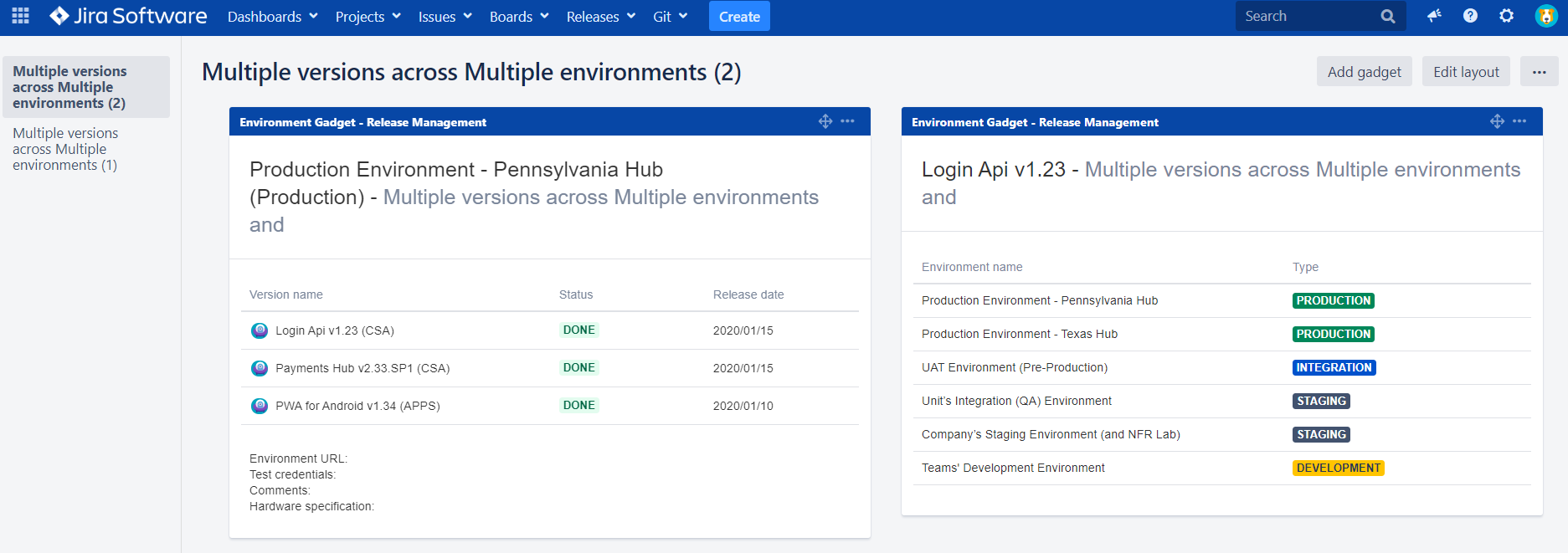
Task: Expand the Dashboards dropdown menu
Action: [273, 17]
